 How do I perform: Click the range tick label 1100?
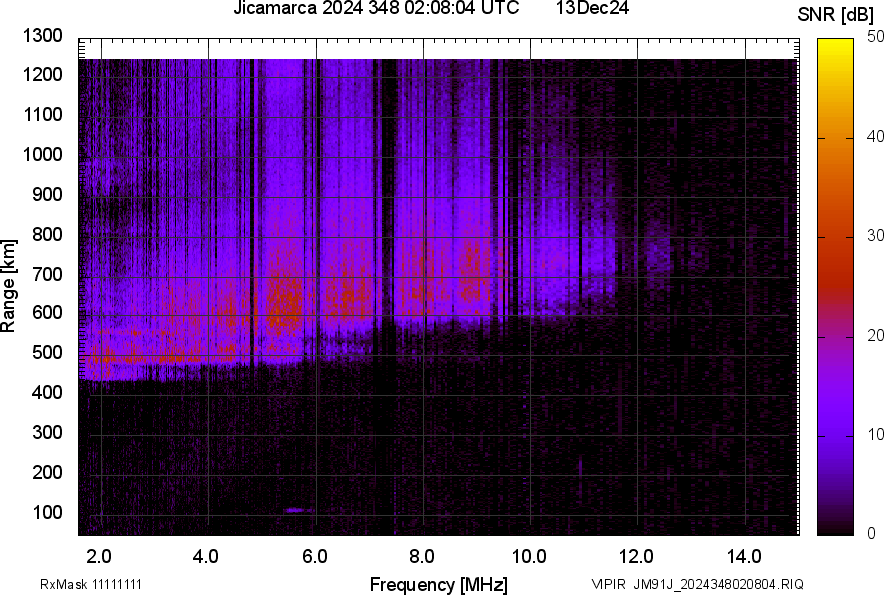click(x=42, y=114)
